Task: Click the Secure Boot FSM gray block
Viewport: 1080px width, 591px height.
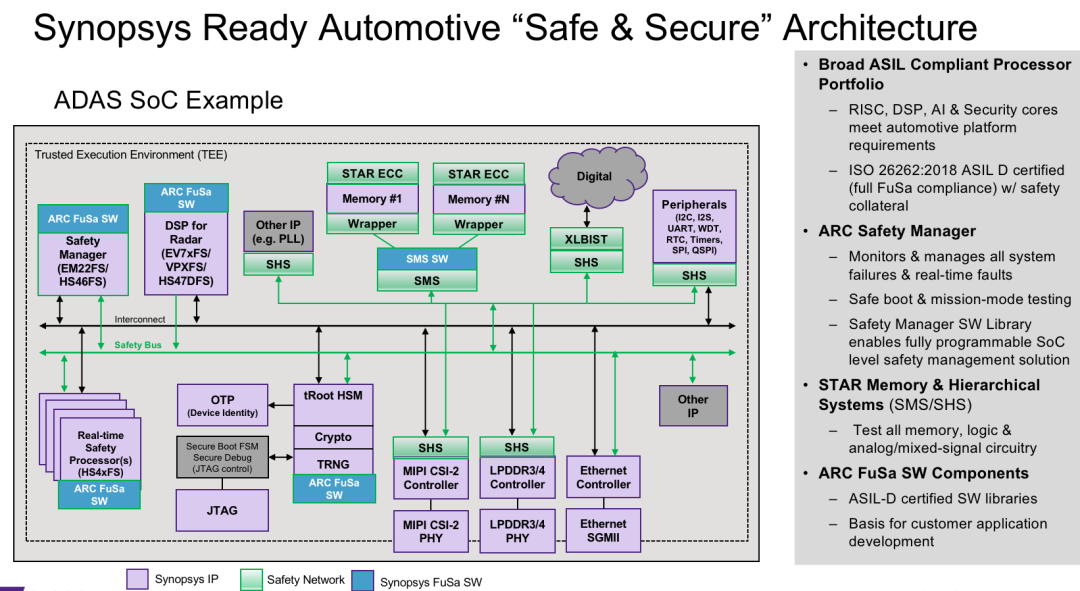Action: [222, 457]
